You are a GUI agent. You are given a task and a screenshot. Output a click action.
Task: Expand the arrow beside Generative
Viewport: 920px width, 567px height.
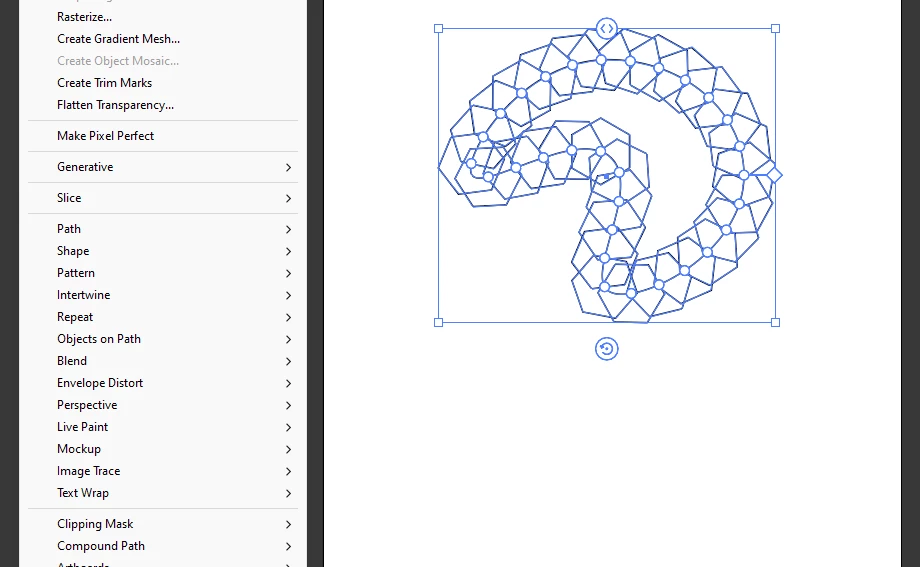tap(288, 167)
